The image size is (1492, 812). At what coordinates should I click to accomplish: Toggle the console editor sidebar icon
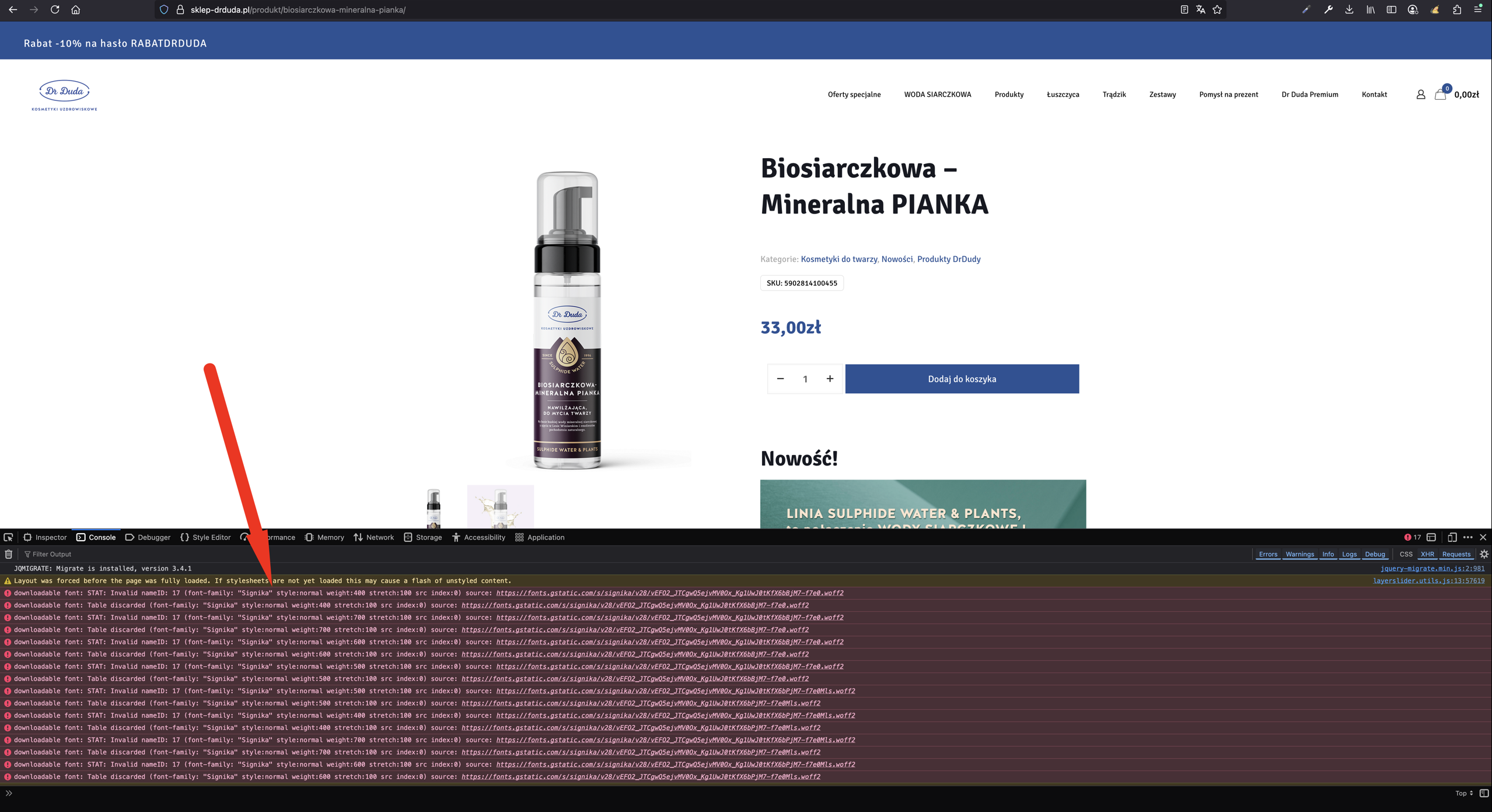(1484, 793)
